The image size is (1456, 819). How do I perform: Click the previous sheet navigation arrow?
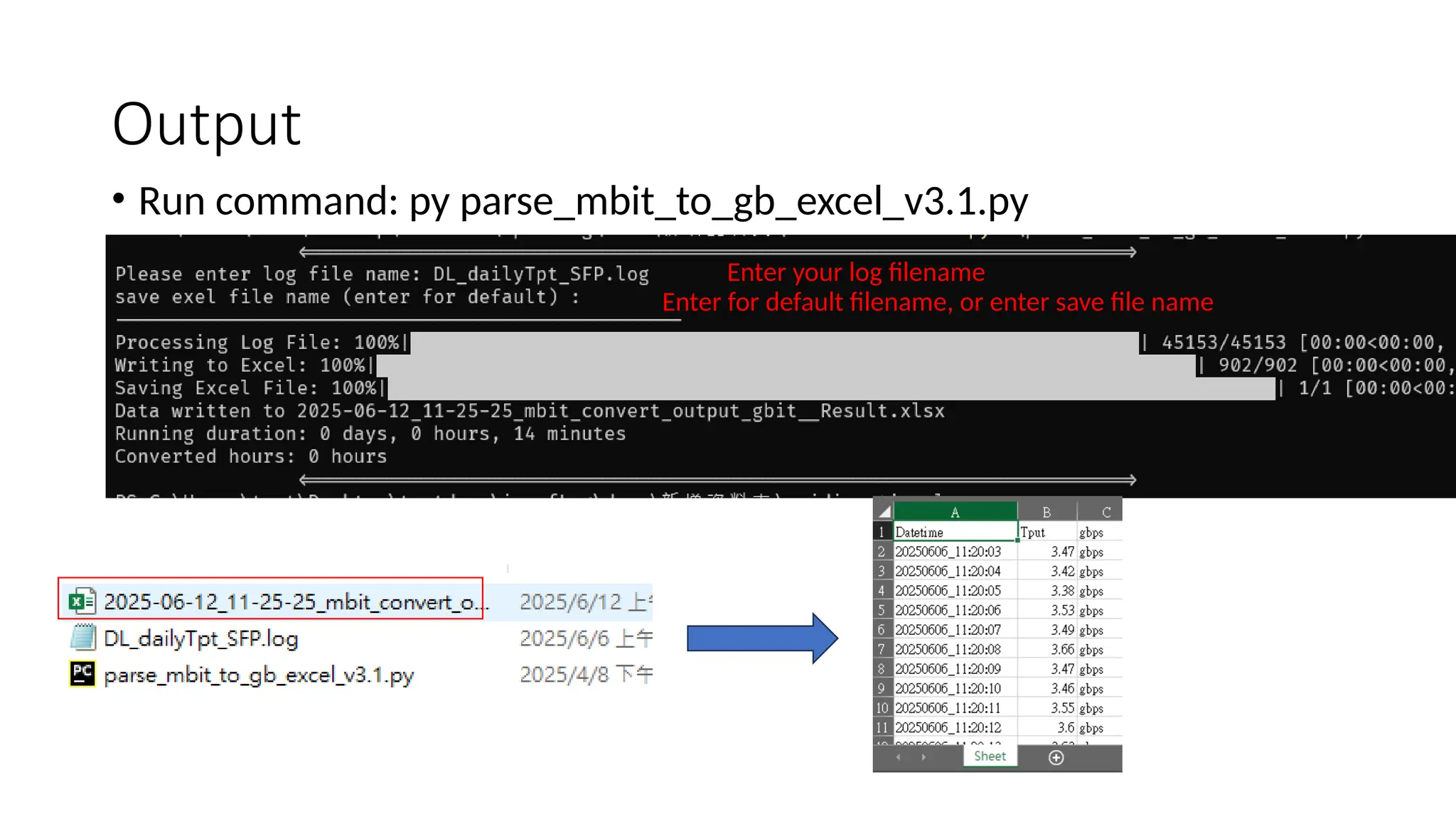pos(898,757)
